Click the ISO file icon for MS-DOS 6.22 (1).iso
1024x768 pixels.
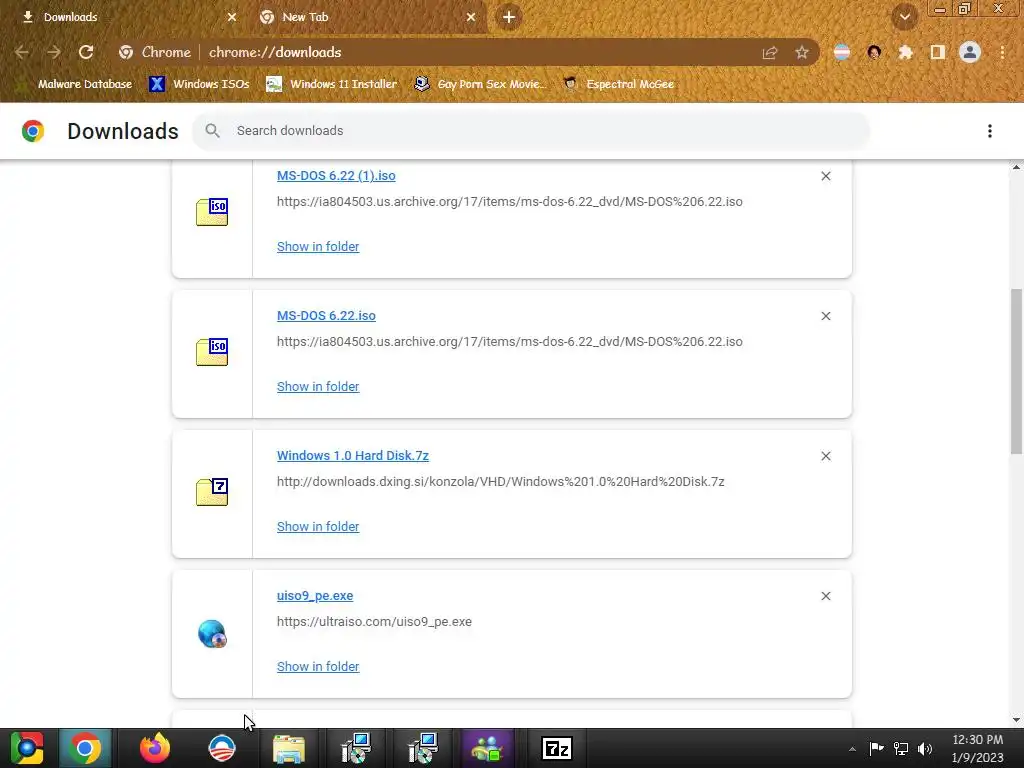212,212
